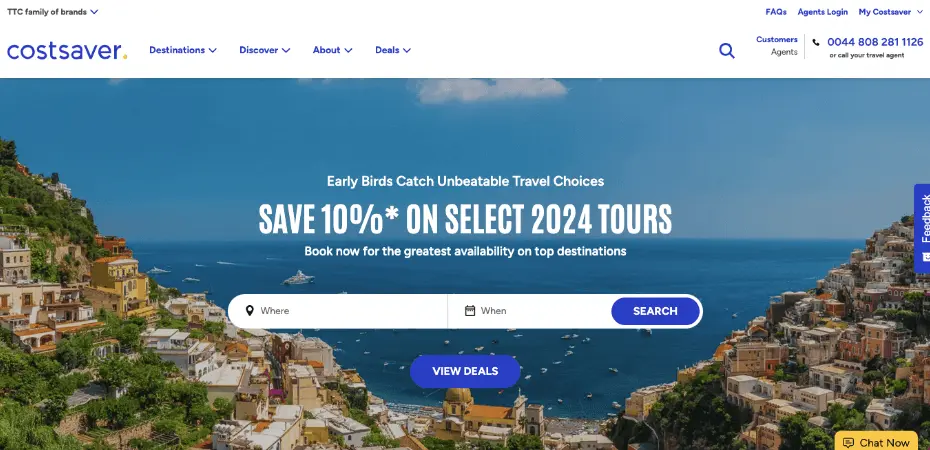Open the Destinations menu
The image size is (930, 450).
pyautogui.click(x=183, y=50)
